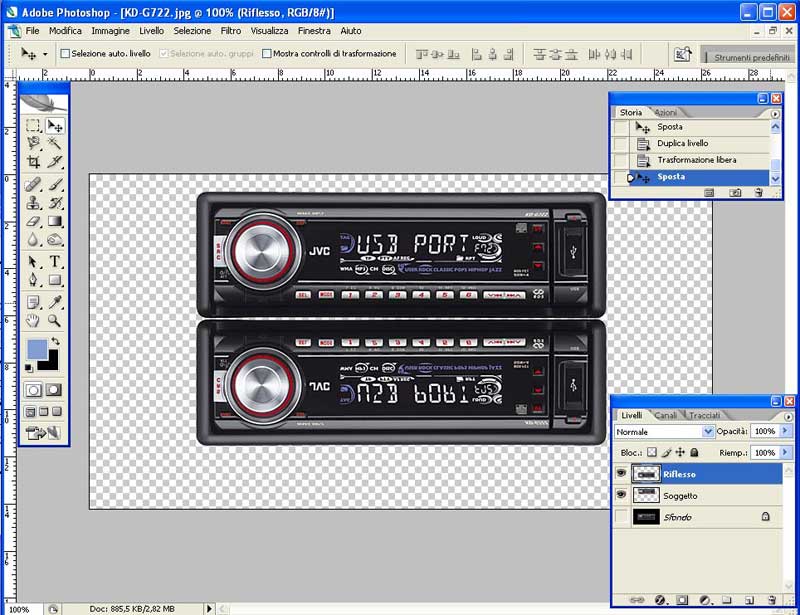The image size is (800, 615).
Task: Switch to the Tracciati tab
Action: [x=705, y=415]
